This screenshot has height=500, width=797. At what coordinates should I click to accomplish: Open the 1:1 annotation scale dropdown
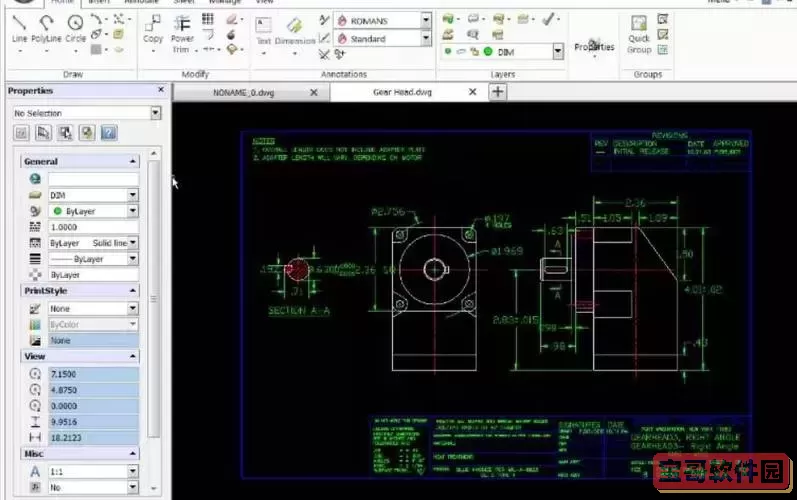pos(133,472)
